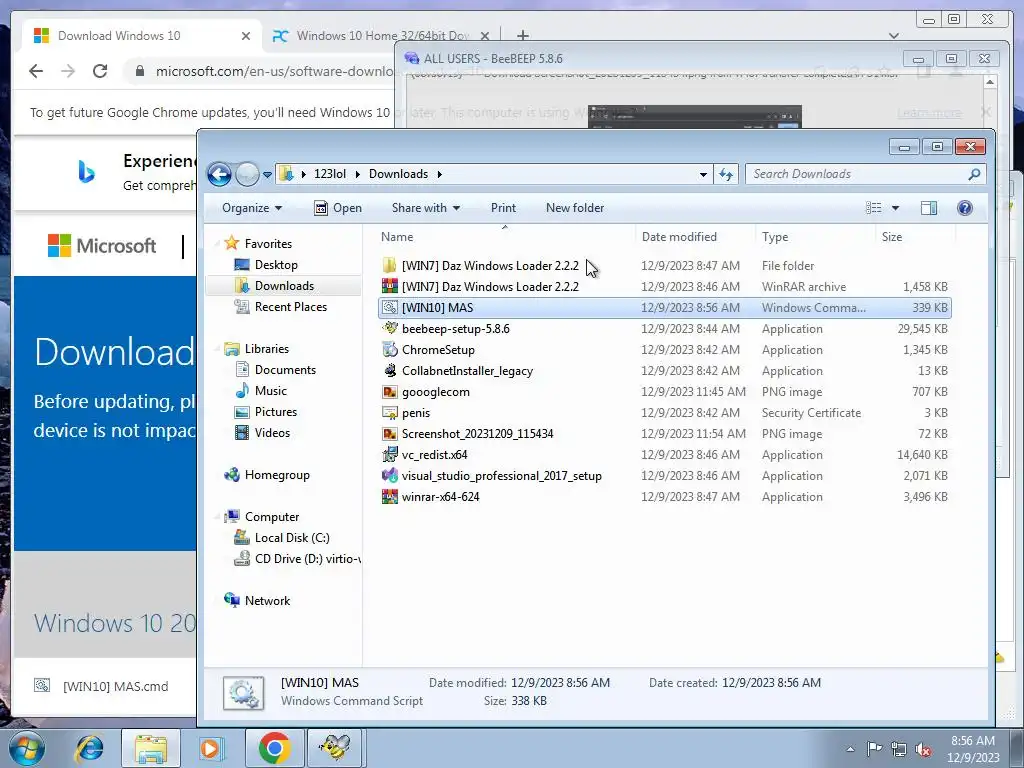Screen dimensions: 1024x768
Task: Close the Download Windows 10 tab
Action: coord(246,36)
